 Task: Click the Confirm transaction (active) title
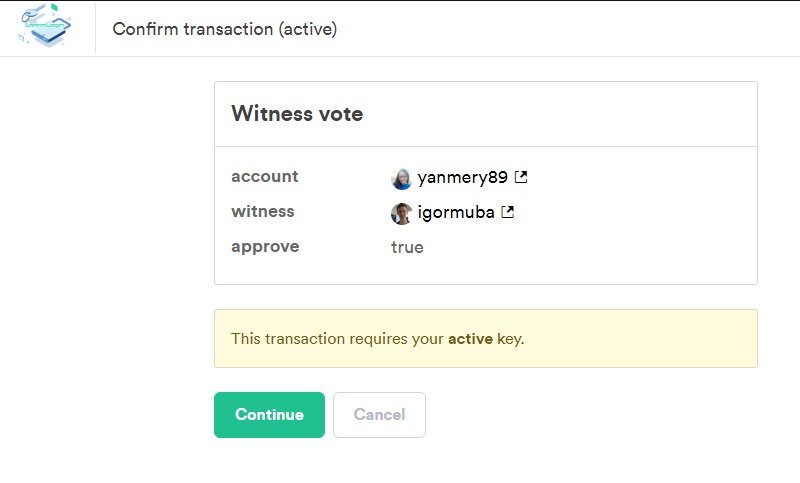[x=225, y=29]
